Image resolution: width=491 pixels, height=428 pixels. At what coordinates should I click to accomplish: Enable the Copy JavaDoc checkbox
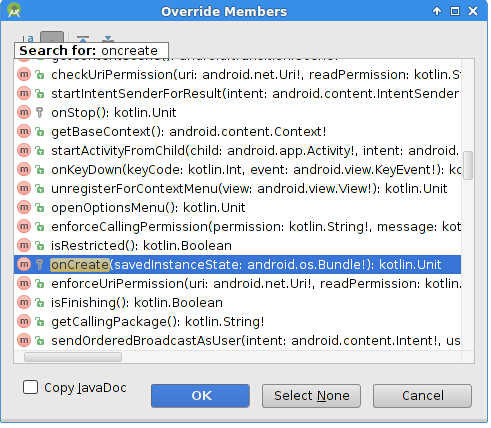tap(30, 387)
